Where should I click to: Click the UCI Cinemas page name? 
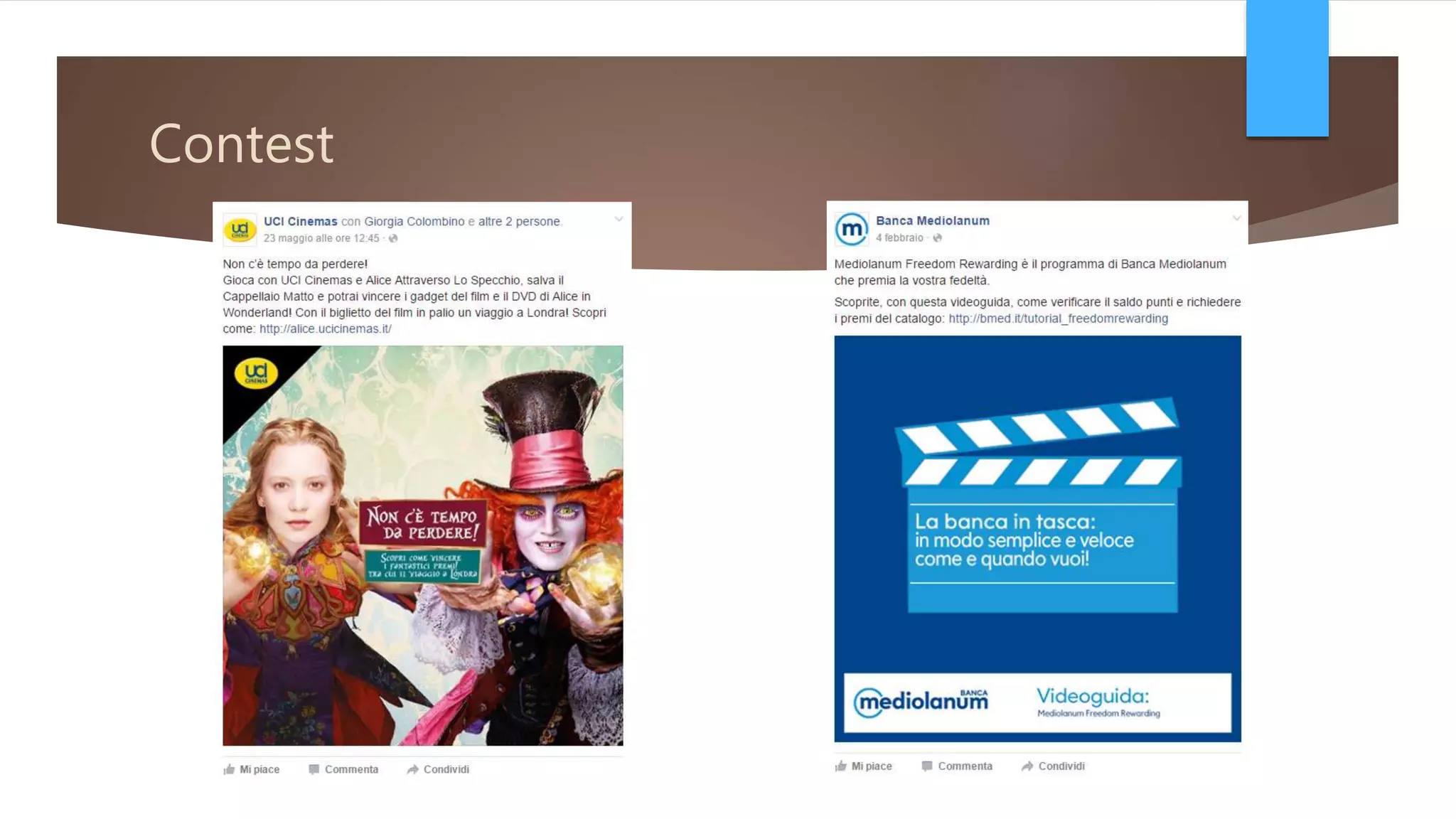point(300,222)
